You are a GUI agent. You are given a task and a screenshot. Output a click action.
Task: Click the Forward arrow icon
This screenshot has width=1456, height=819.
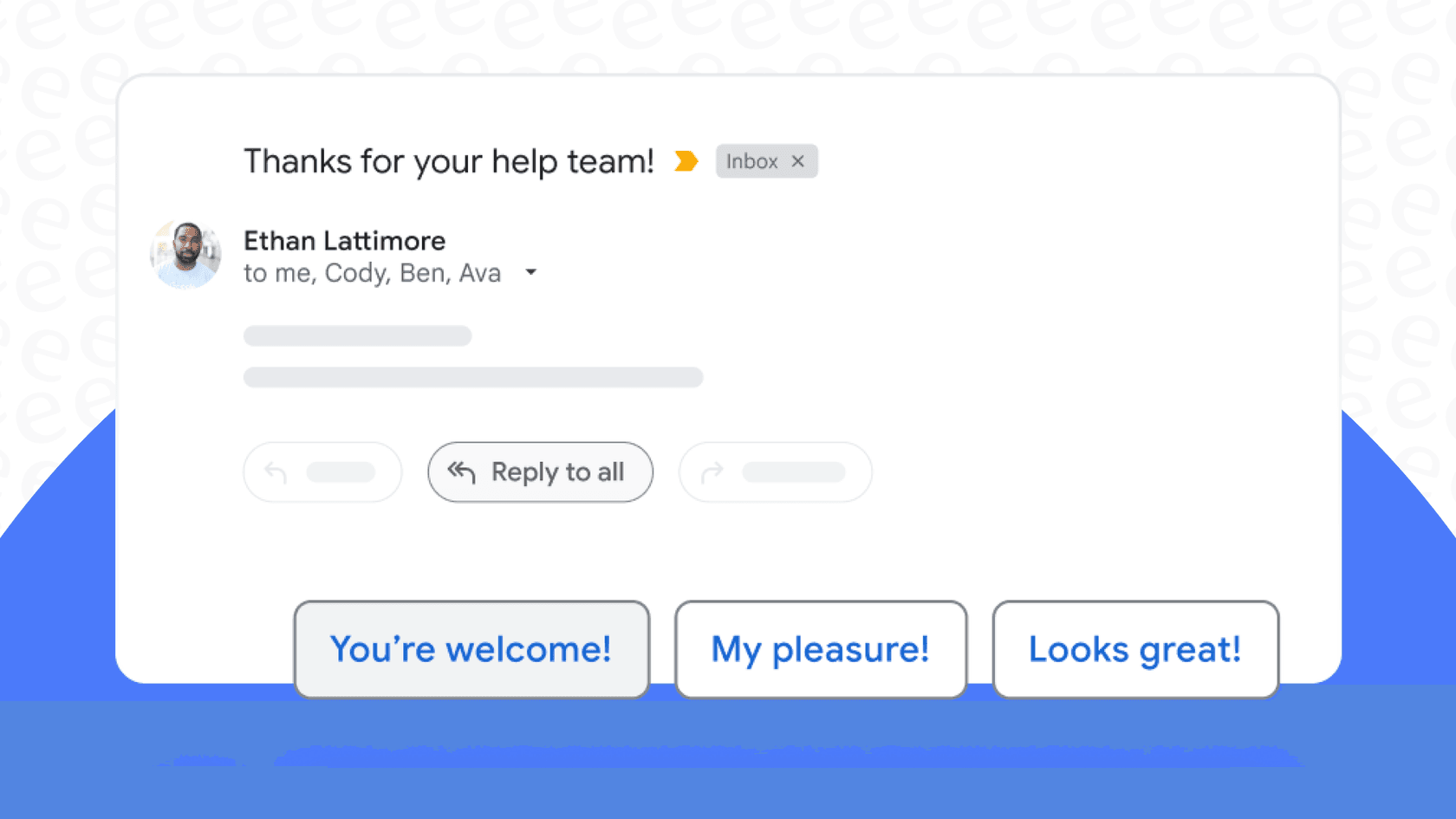click(713, 472)
